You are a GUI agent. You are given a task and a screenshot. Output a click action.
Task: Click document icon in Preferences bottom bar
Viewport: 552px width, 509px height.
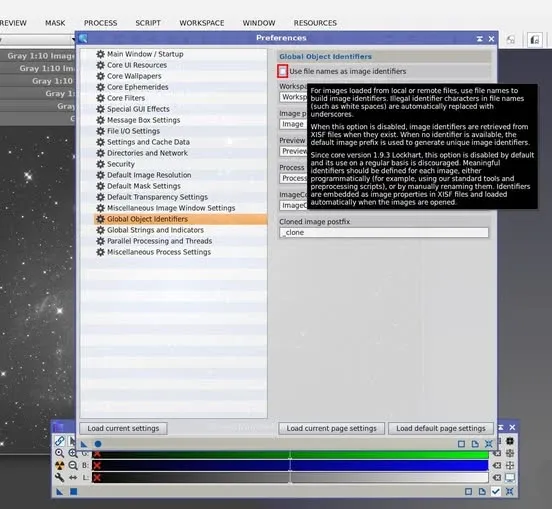click(475, 444)
